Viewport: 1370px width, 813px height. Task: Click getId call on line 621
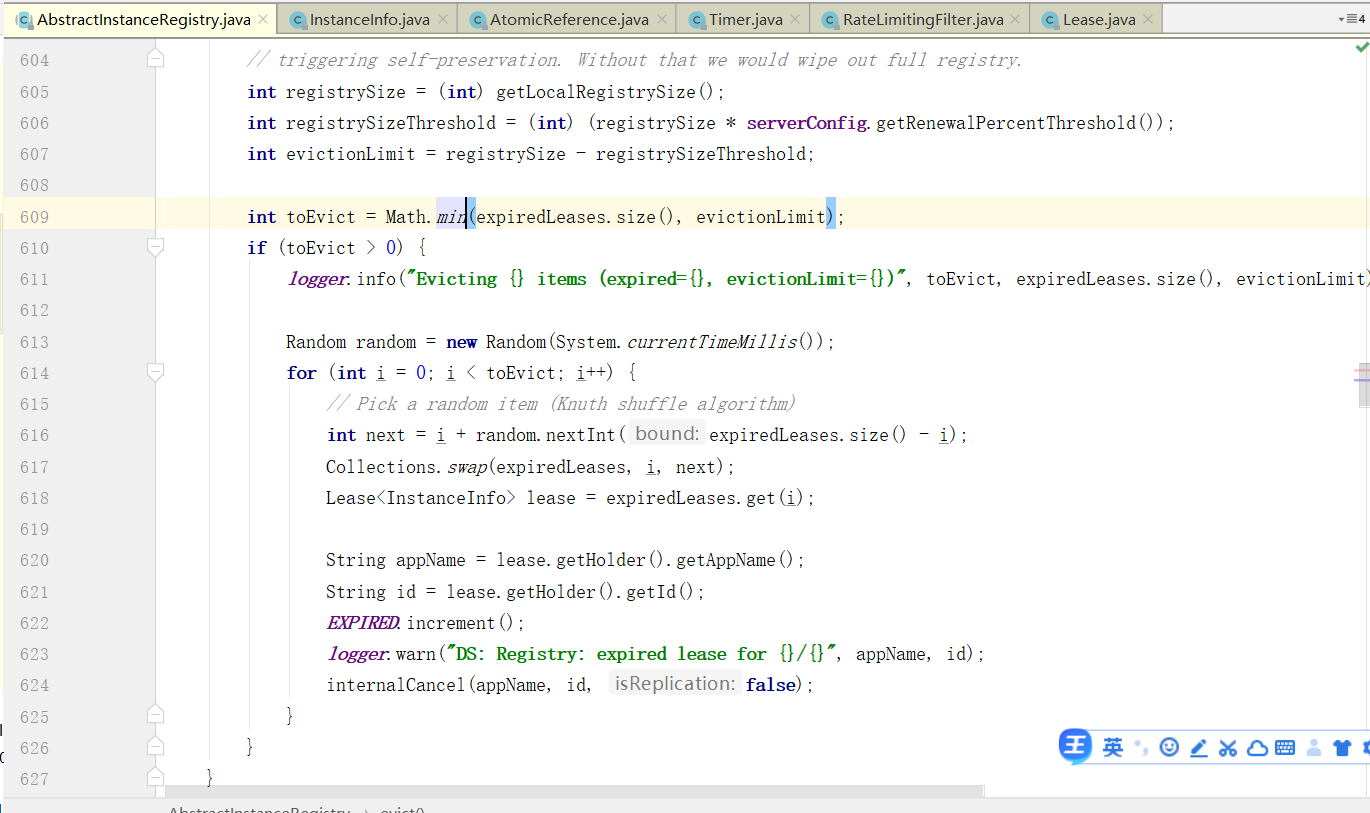pos(651,592)
